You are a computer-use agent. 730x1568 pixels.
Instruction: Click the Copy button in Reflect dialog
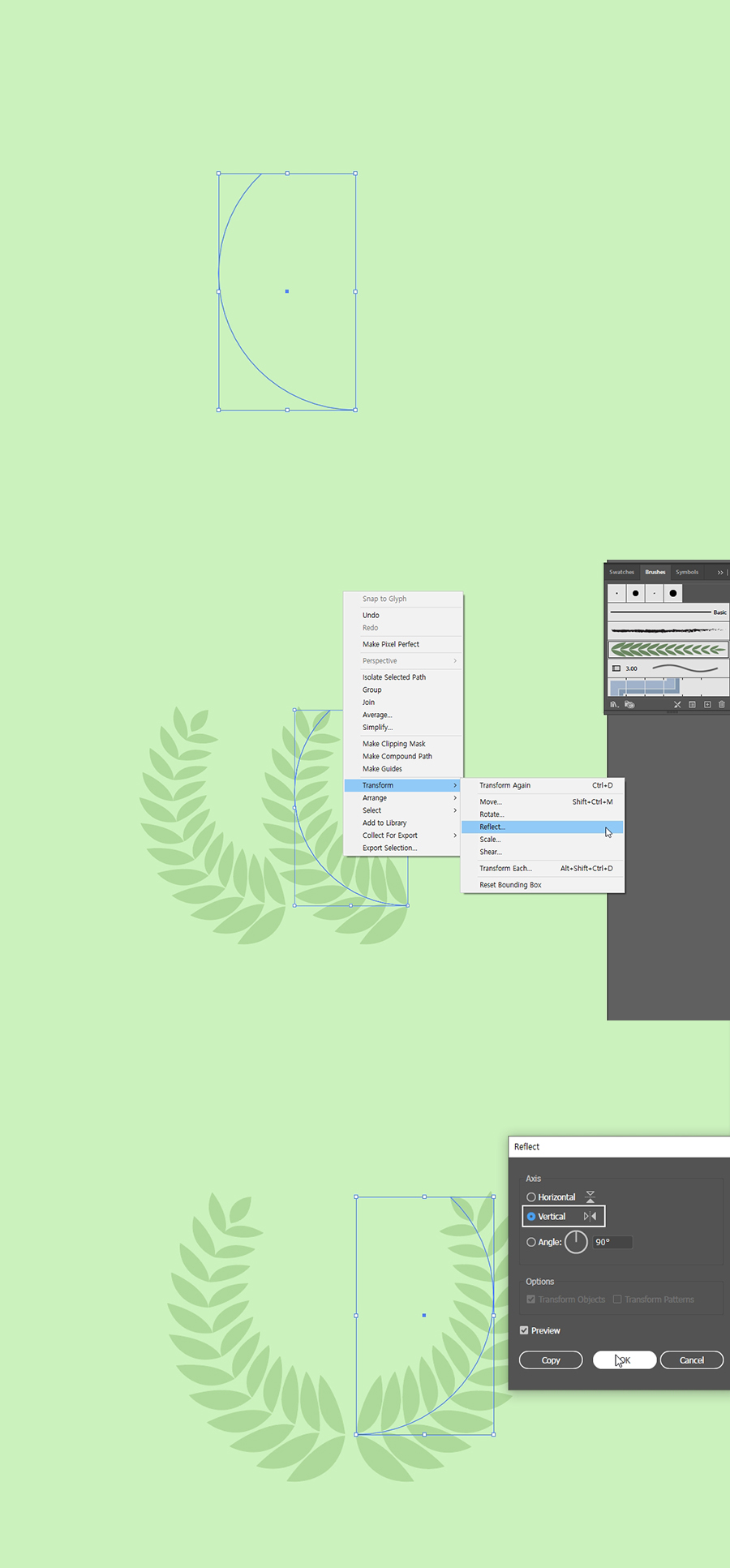coord(551,1360)
